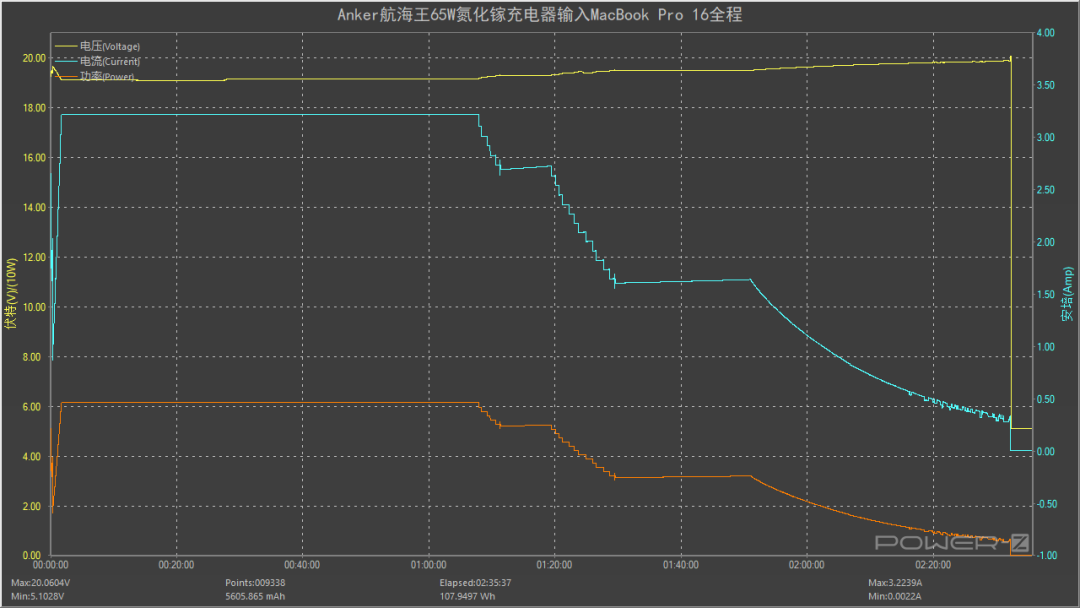The image size is (1080, 608).
Task: Click the Points:009338 value
Action: [x=255, y=583]
